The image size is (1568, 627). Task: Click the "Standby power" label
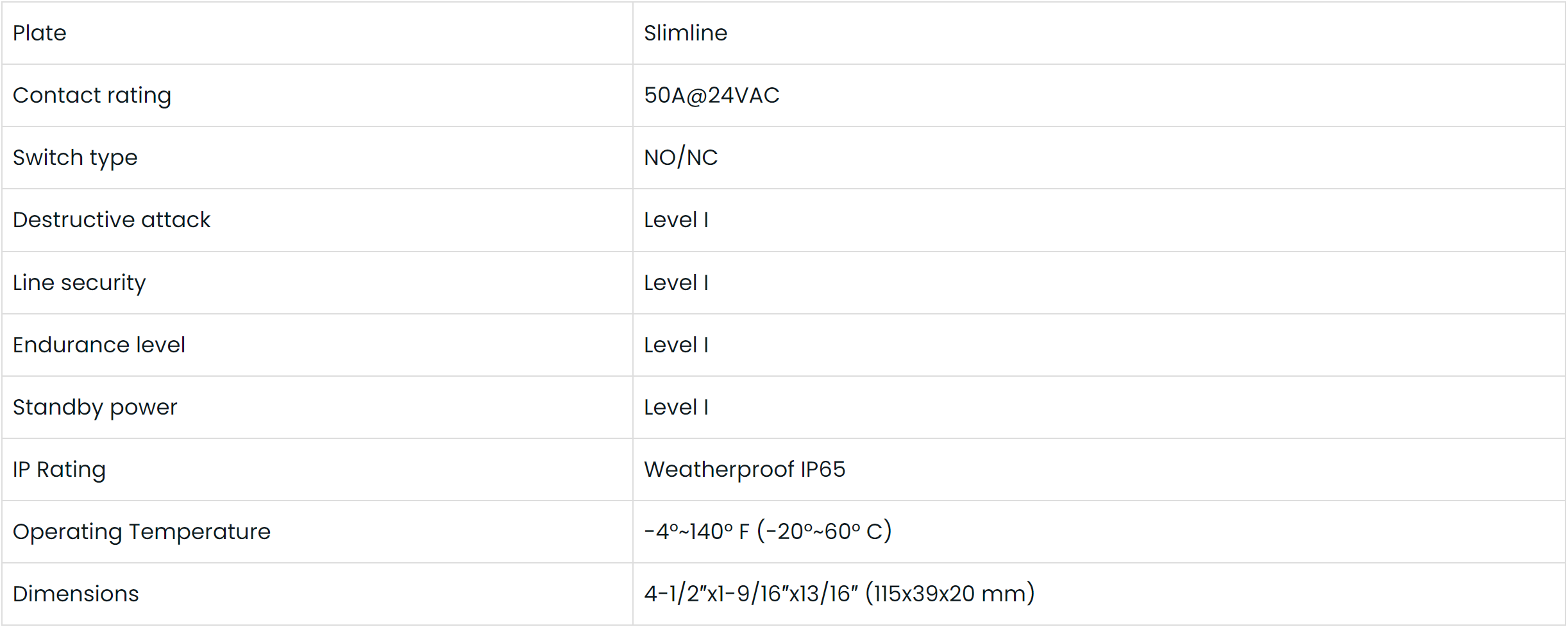pyautogui.click(x=95, y=408)
